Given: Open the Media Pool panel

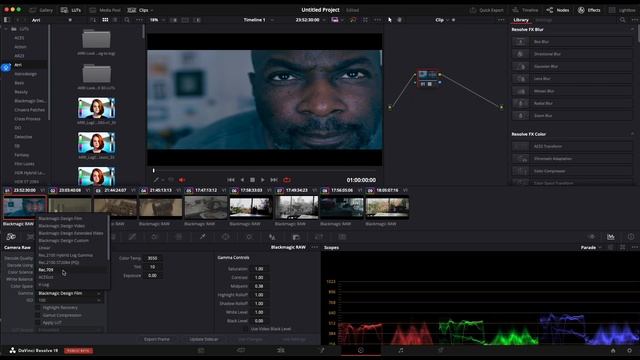Looking at the screenshot, I should (x=105, y=10).
